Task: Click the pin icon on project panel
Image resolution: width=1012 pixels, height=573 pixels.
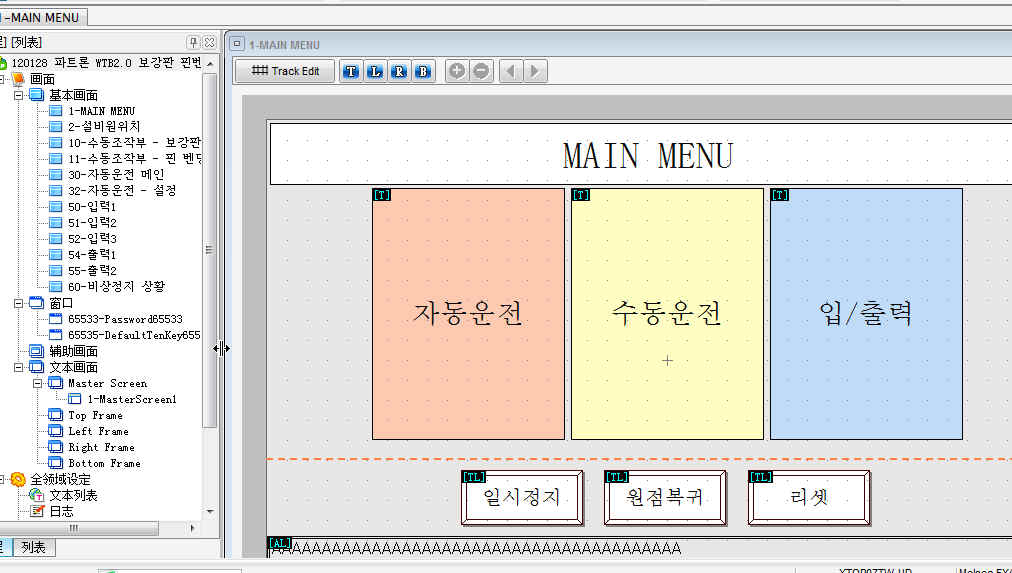Action: (x=193, y=42)
